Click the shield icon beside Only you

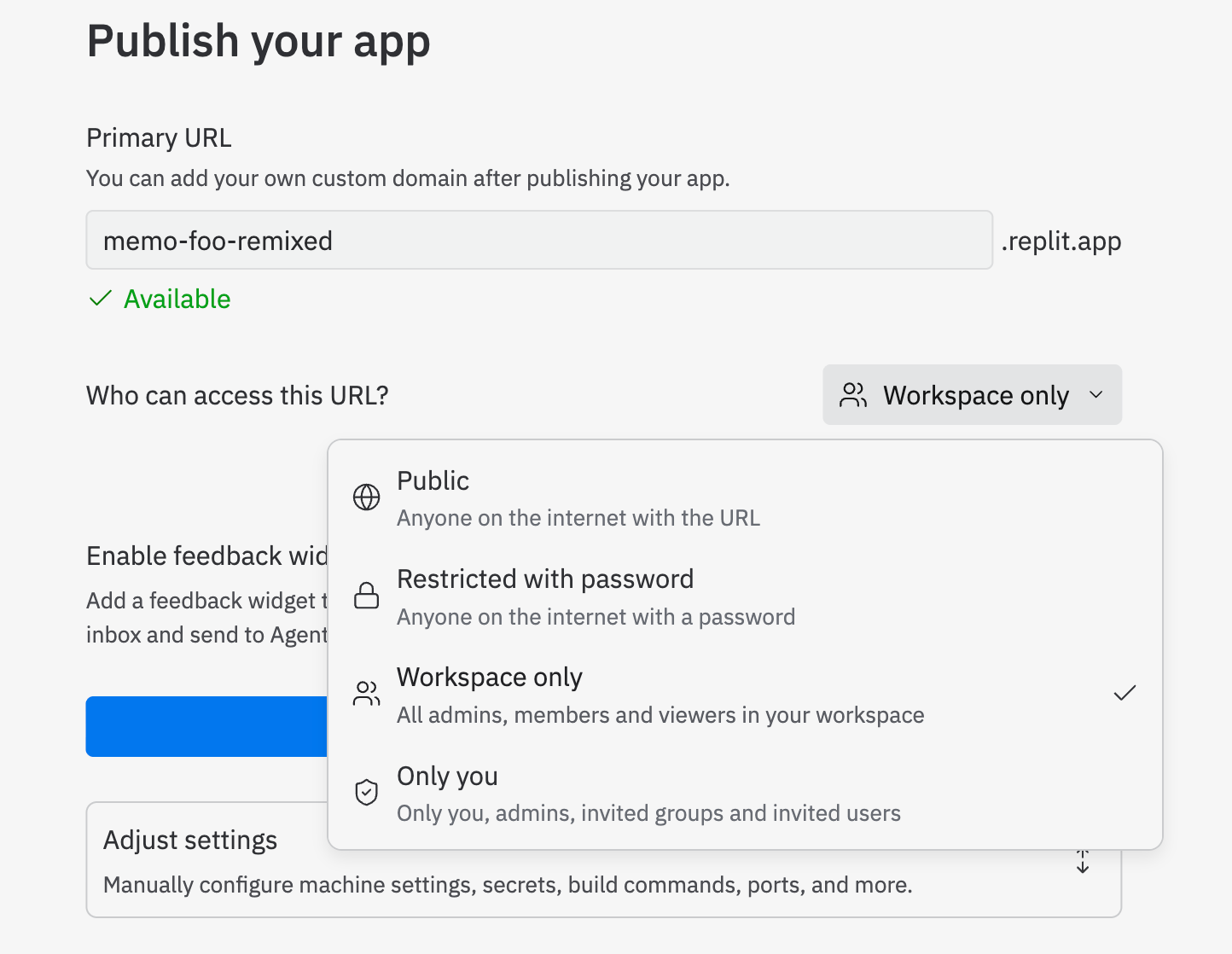coord(366,792)
